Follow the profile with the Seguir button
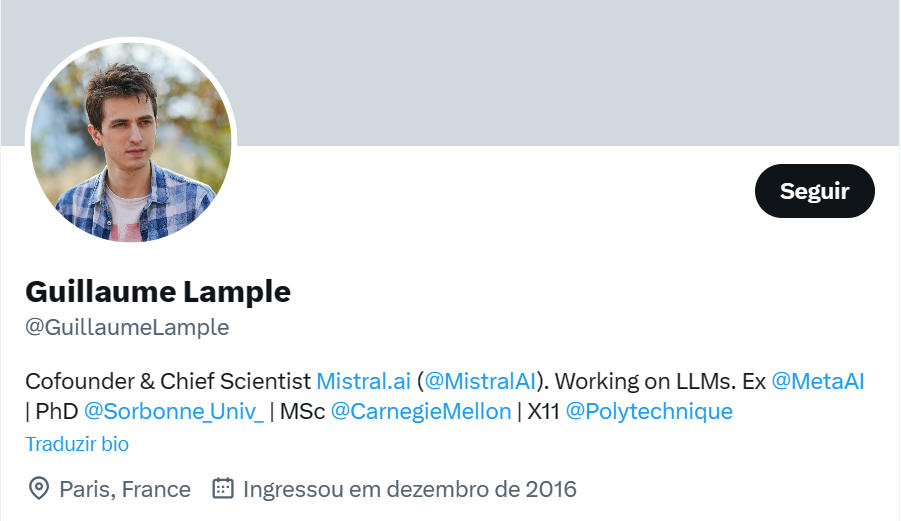 (814, 191)
